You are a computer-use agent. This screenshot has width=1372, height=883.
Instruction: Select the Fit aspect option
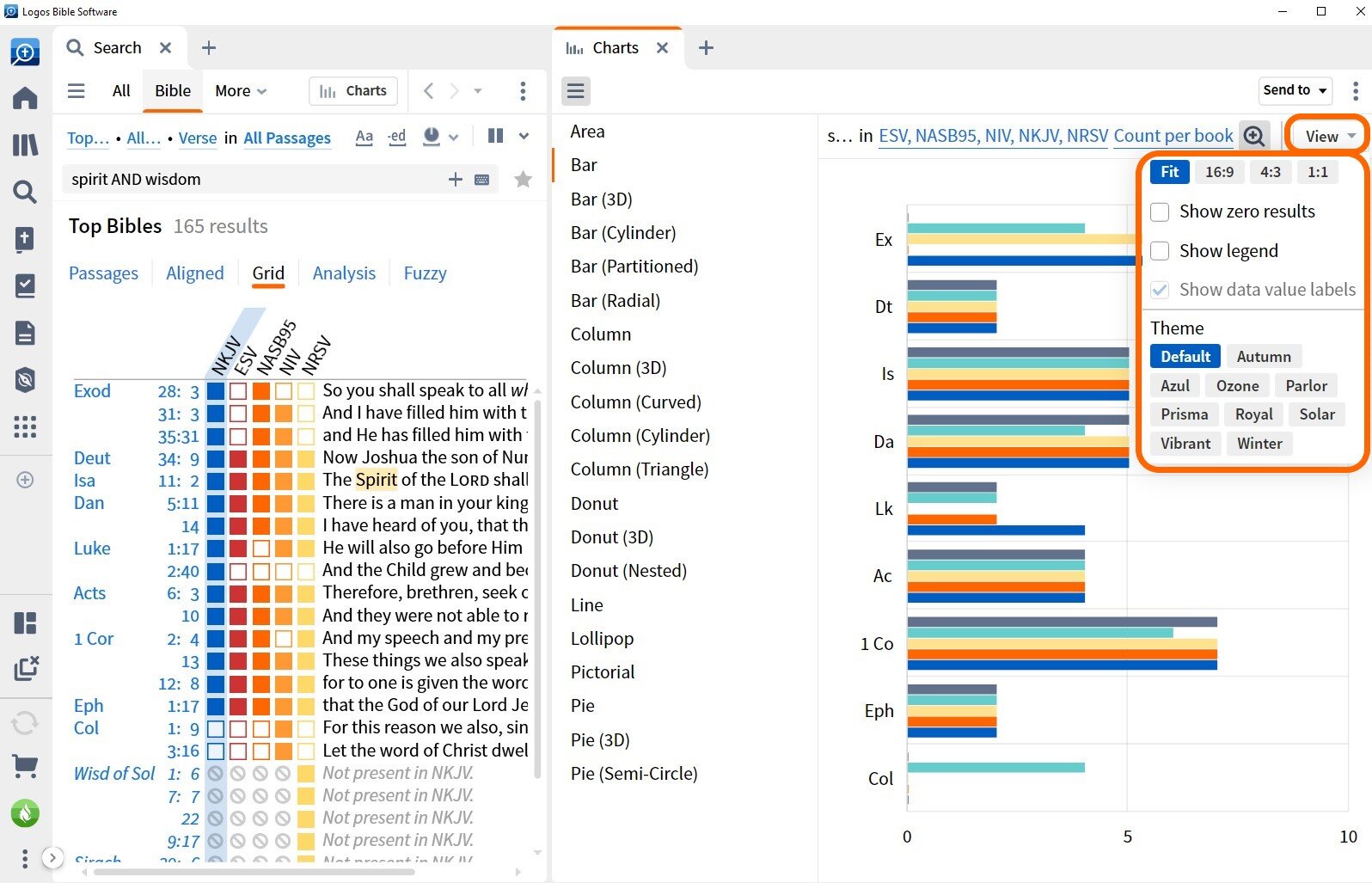coord(1169,172)
